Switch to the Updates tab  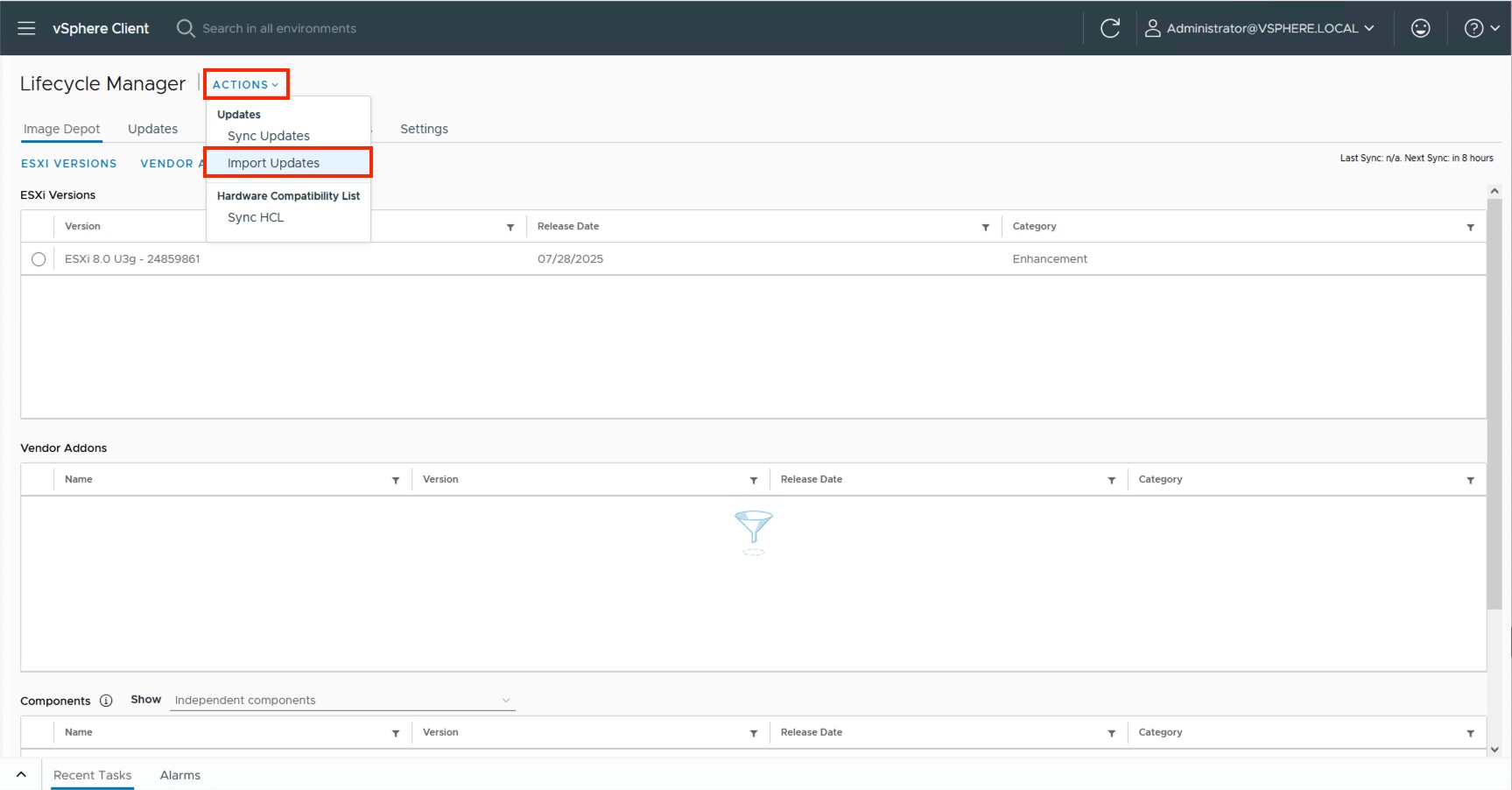click(153, 129)
